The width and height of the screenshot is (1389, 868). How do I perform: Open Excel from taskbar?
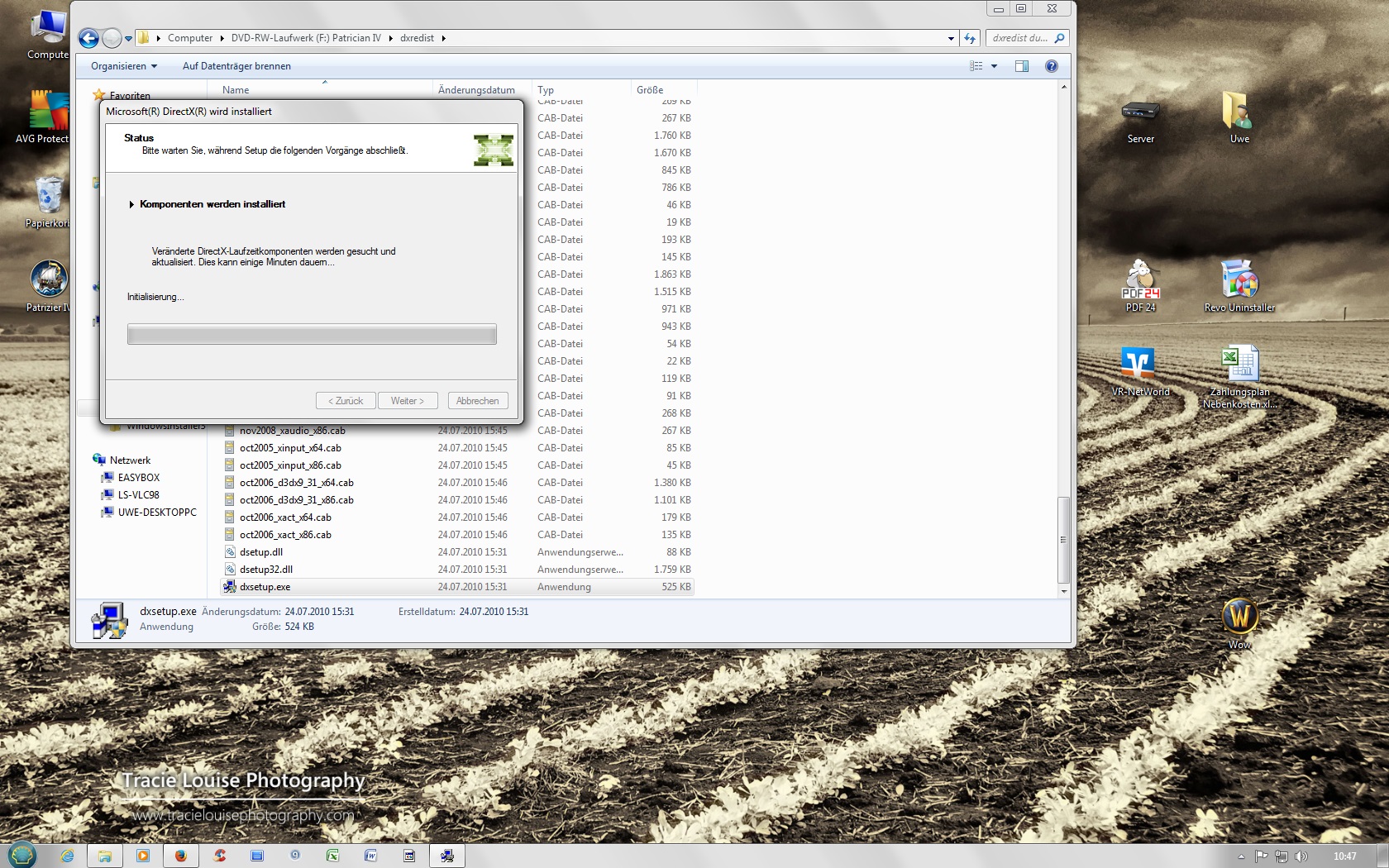[332, 856]
